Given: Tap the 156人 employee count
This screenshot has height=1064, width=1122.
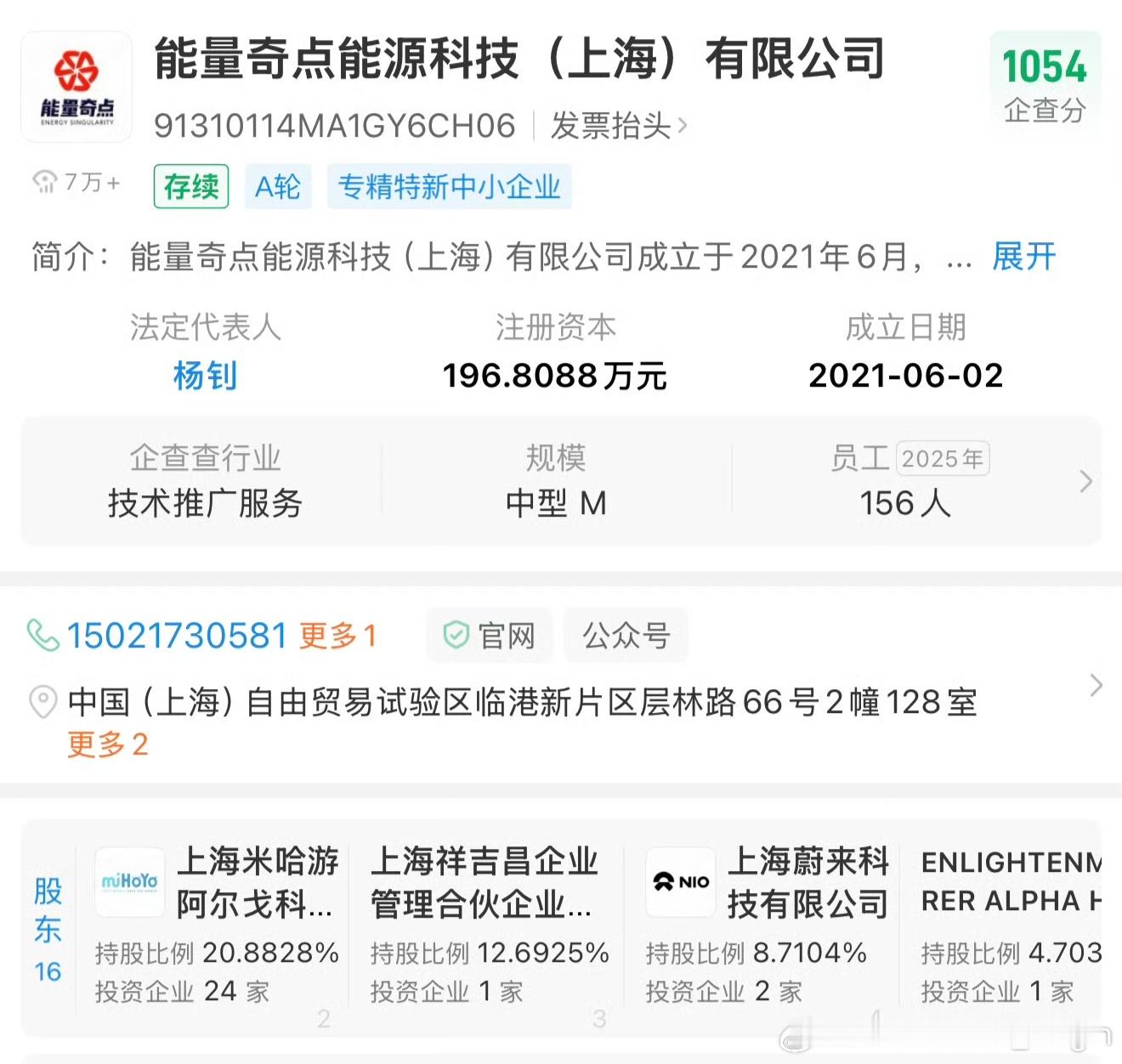Looking at the screenshot, I should 905,503.
